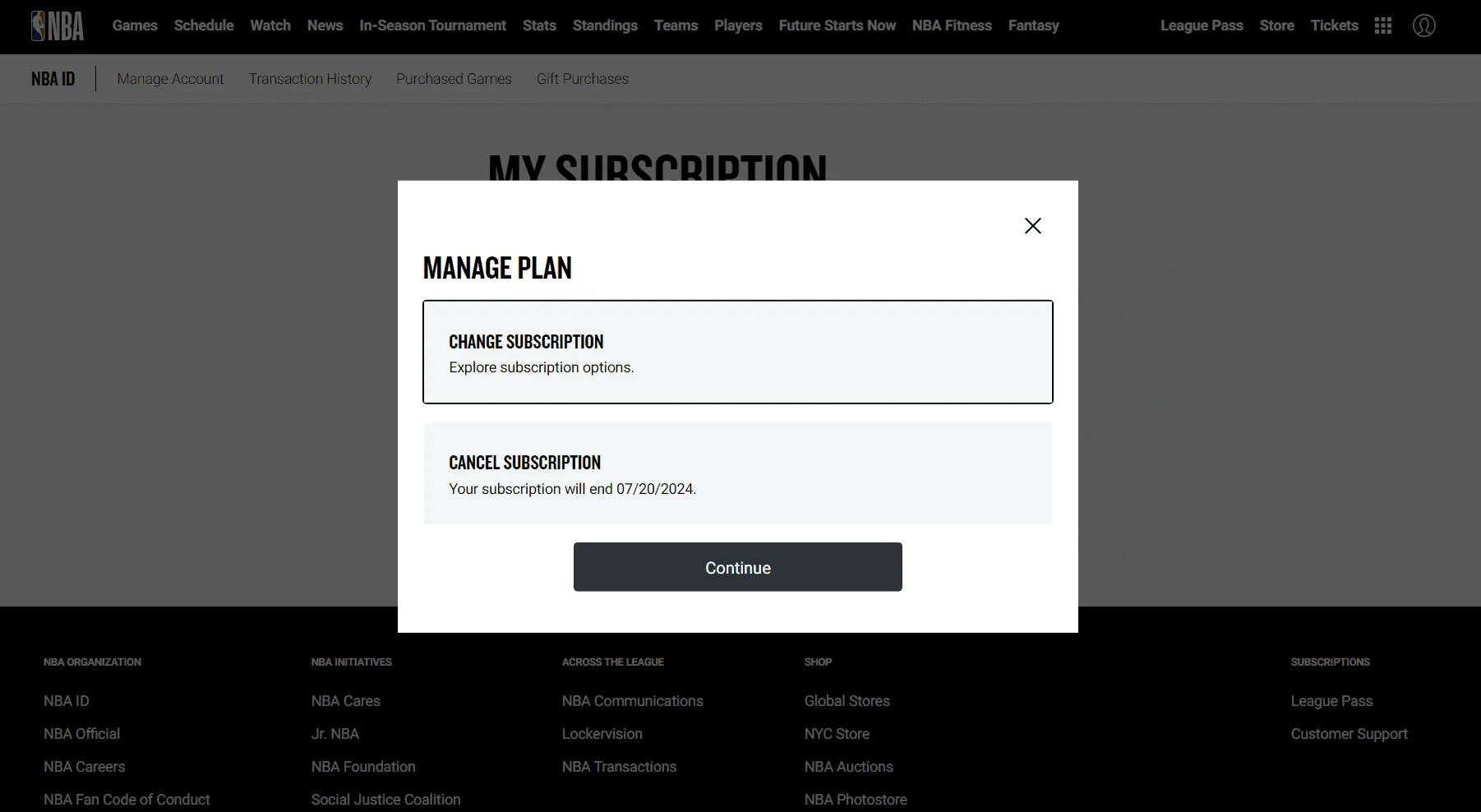Screen dimensions: 1481x812
Task: Click the NBA logo
Action: coord(58,26)
